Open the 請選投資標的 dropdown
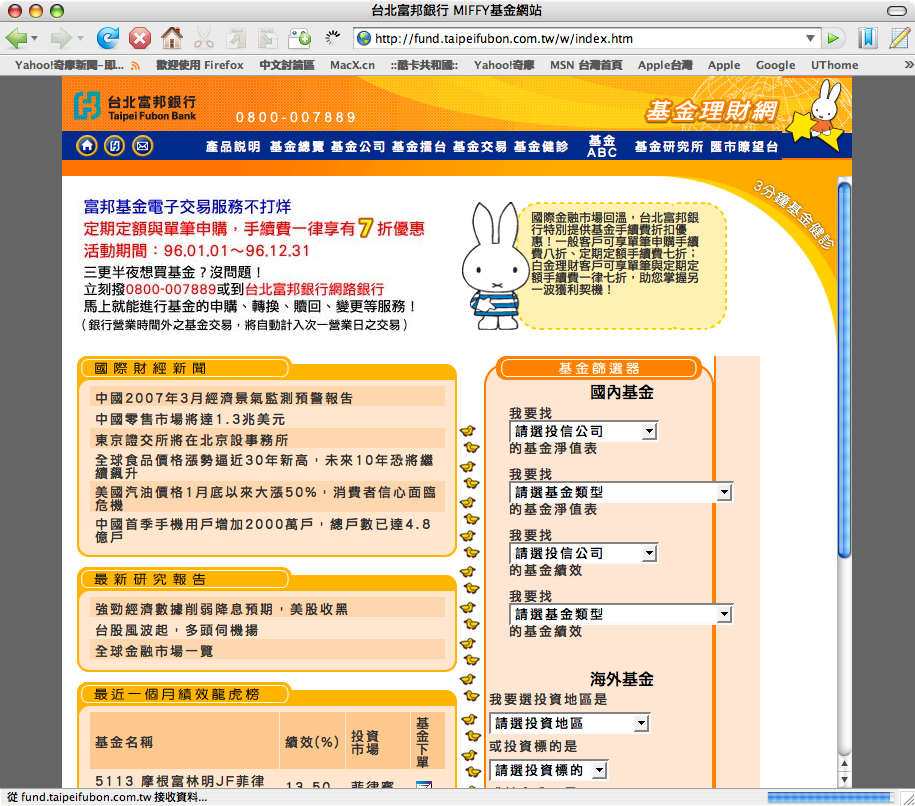Image resolution: width=915 pixels, height=806 pixels. coord(549,770)
